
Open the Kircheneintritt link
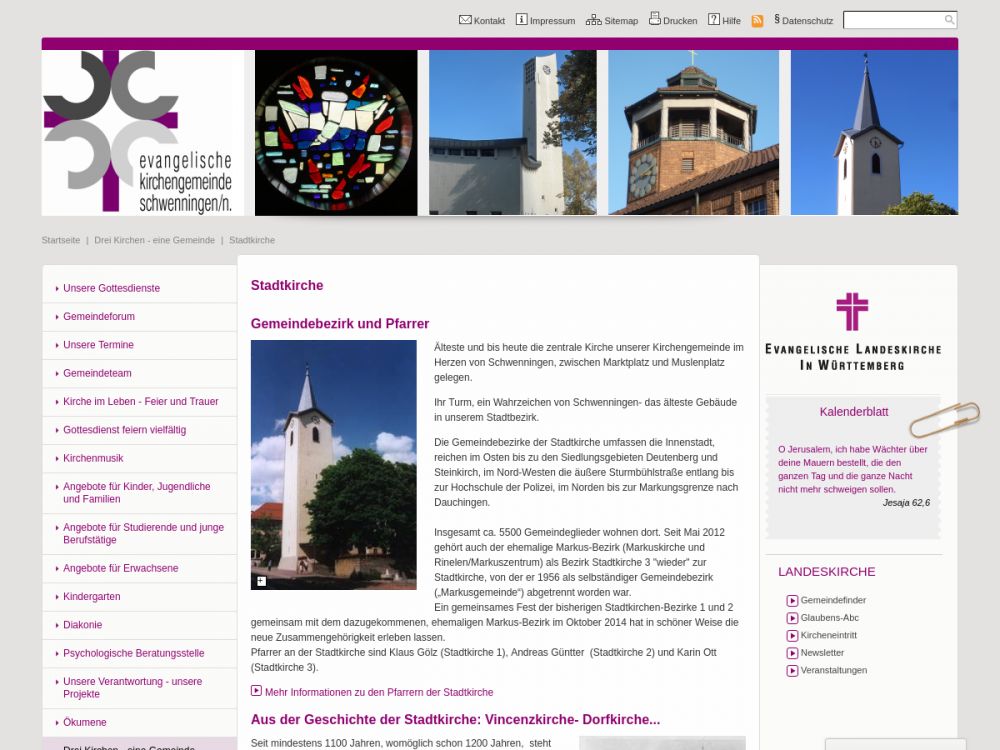828,635
